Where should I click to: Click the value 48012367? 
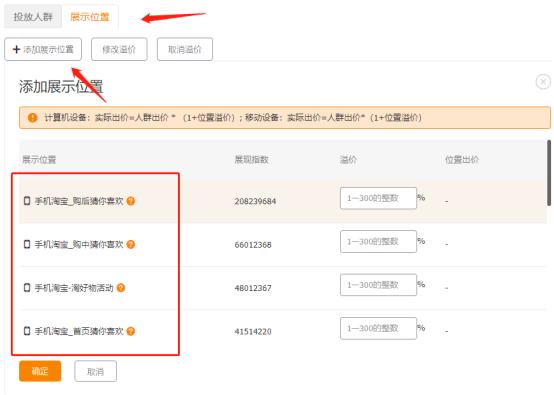[x=253, y=288]
